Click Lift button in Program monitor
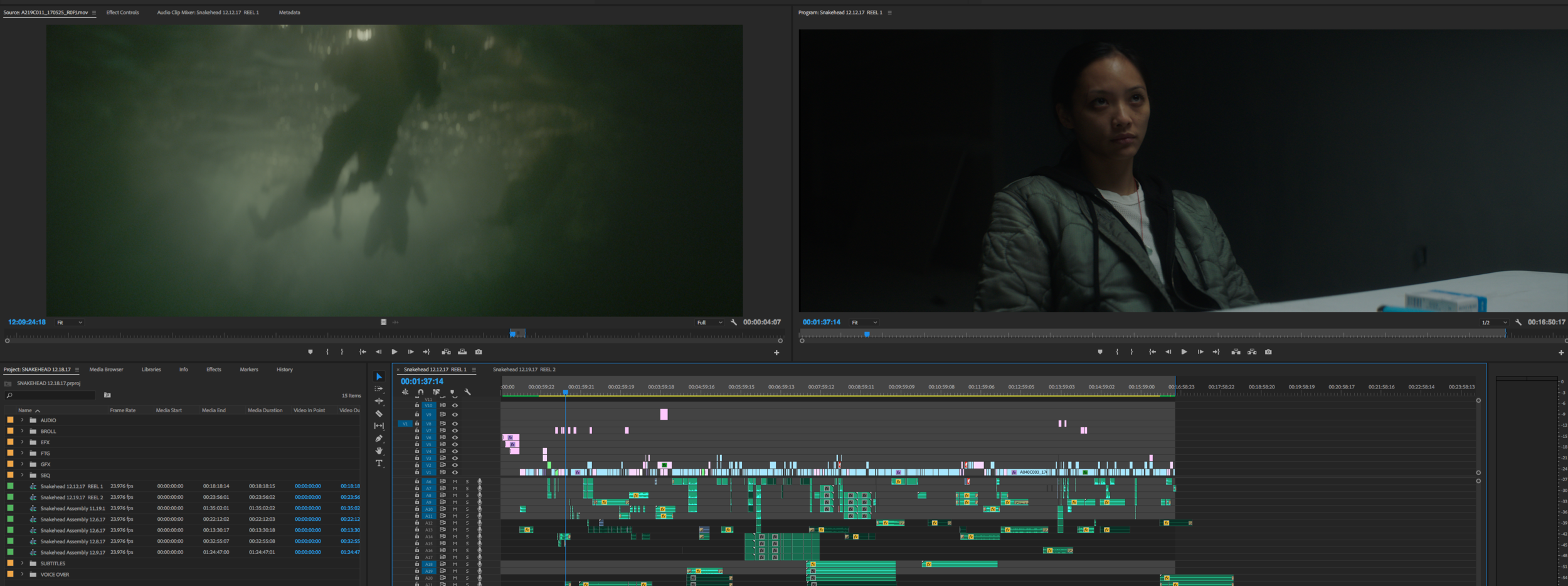This screenshot has height=586, width=1568. coord(1236,352)
